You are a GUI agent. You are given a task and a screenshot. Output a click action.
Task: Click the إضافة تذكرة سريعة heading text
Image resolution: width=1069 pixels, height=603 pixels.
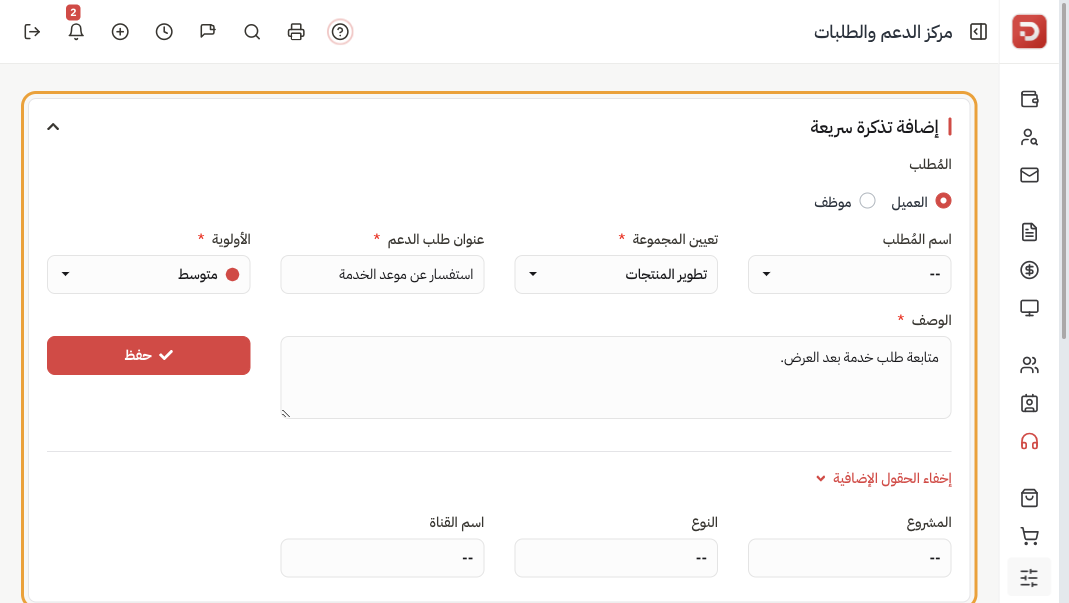pyautogui.click(x=874, y=127)
